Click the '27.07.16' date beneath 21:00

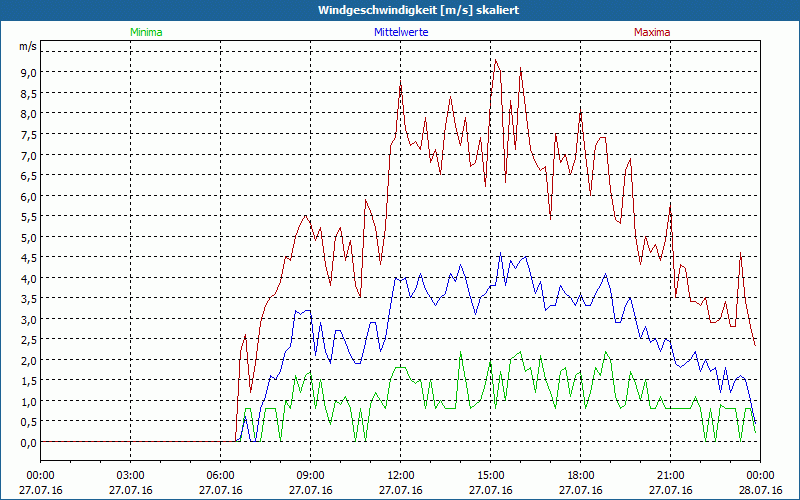pos(671,490)
